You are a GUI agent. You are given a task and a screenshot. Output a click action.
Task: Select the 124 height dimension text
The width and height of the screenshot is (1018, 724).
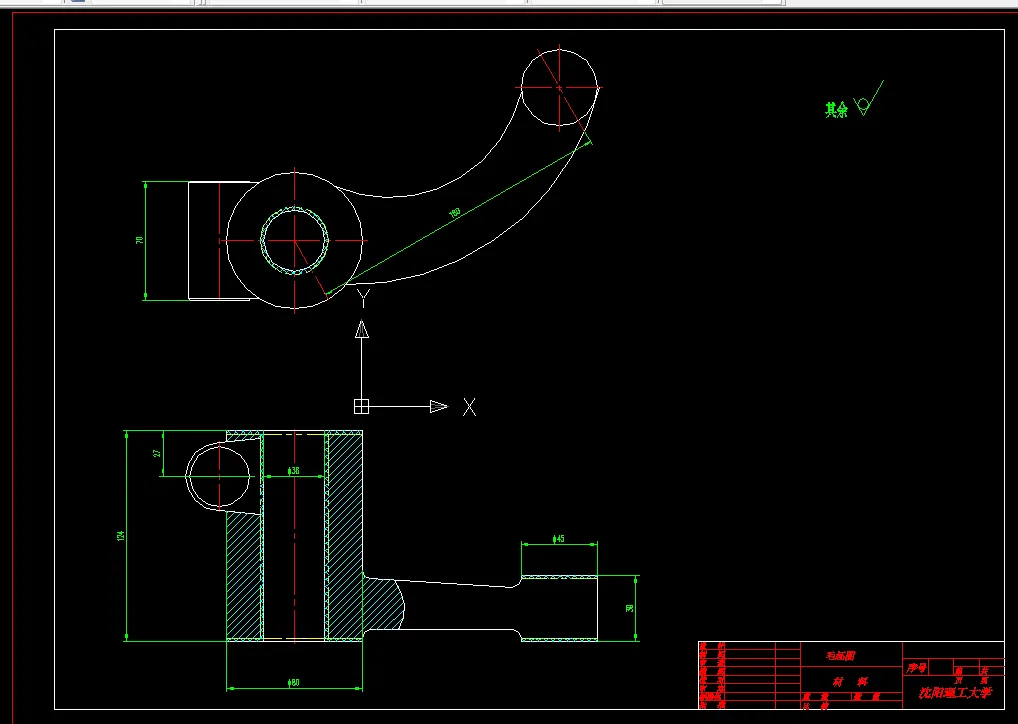[121, 536]
